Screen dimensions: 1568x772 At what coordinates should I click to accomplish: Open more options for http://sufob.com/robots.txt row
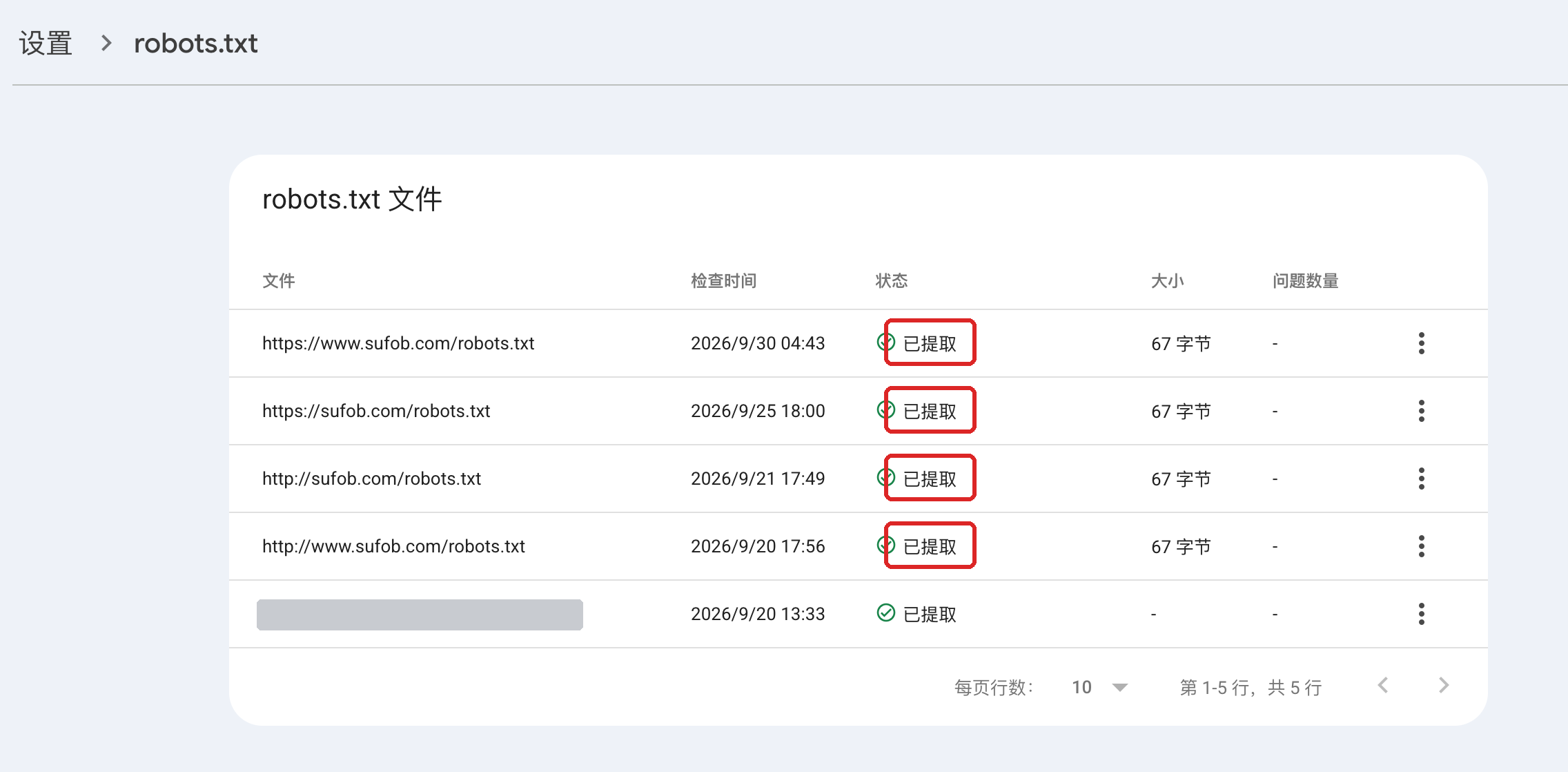[1421, 479]
